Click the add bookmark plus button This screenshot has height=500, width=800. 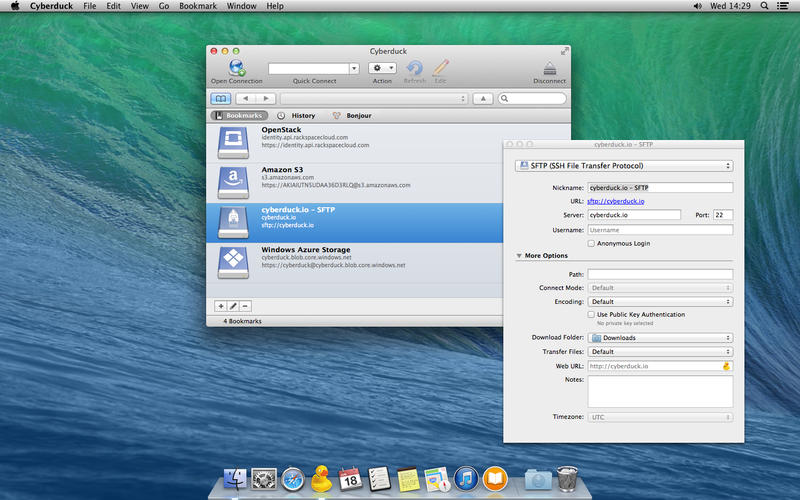221,305
